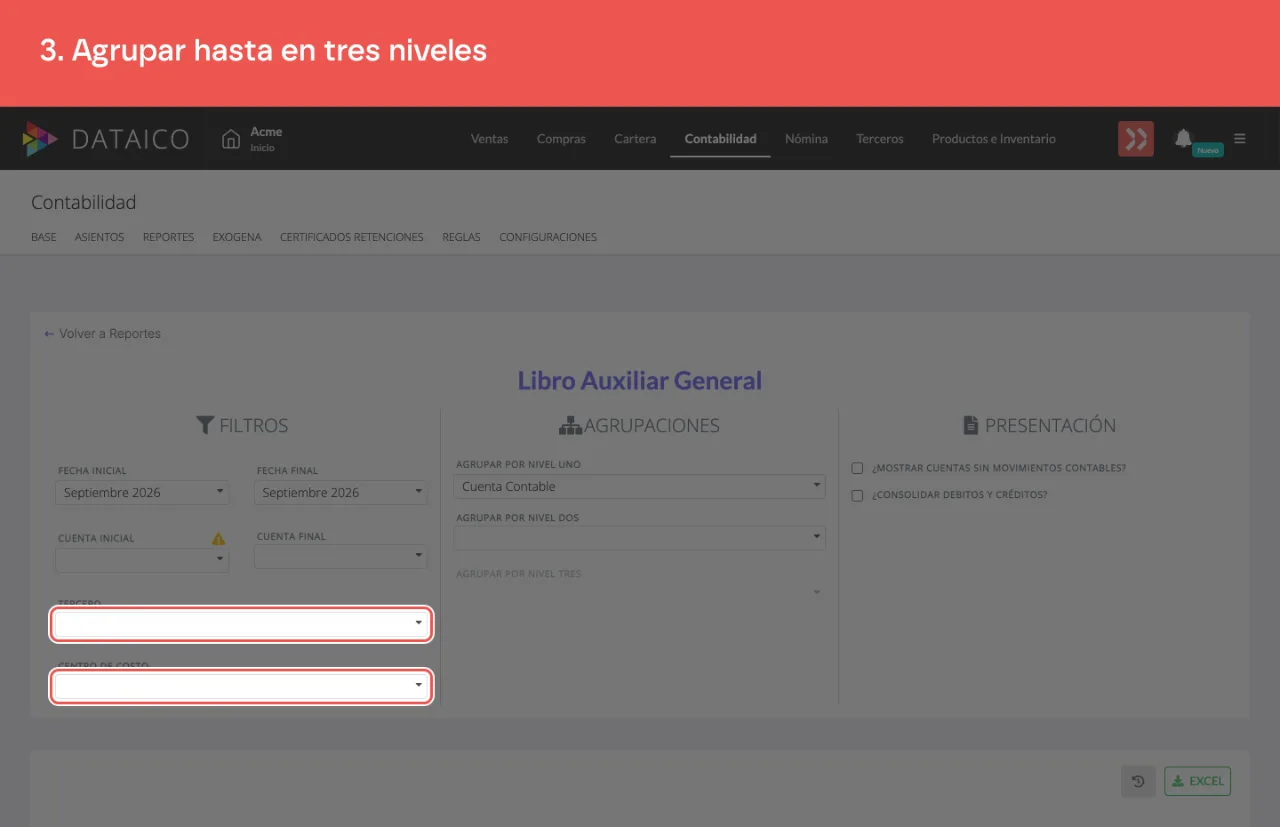
Task: Open the notifications bell
Action: [1184, 138]
